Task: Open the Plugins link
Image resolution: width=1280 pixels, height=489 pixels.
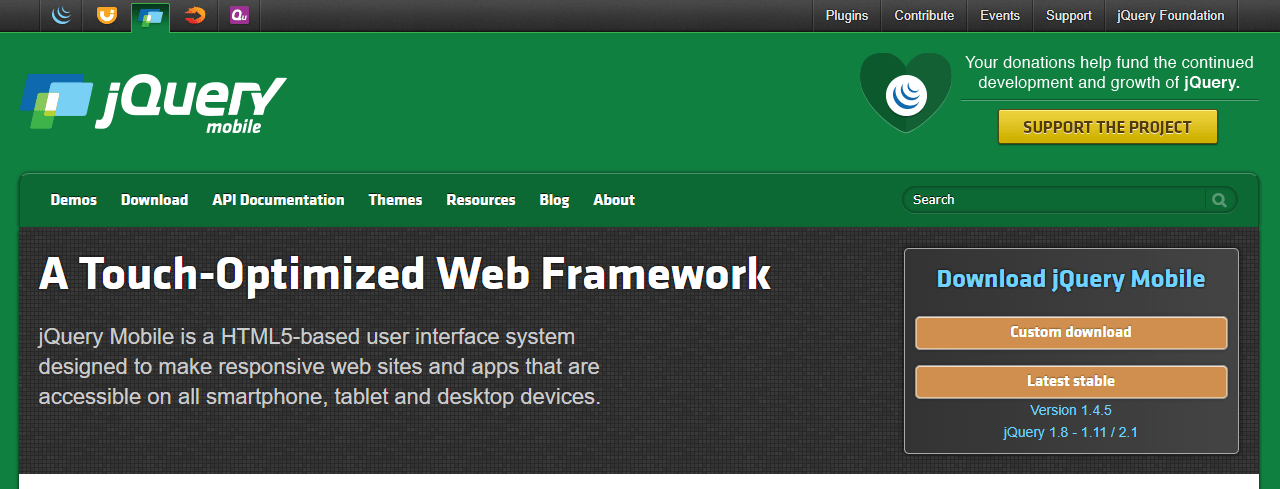Action: 847,15
